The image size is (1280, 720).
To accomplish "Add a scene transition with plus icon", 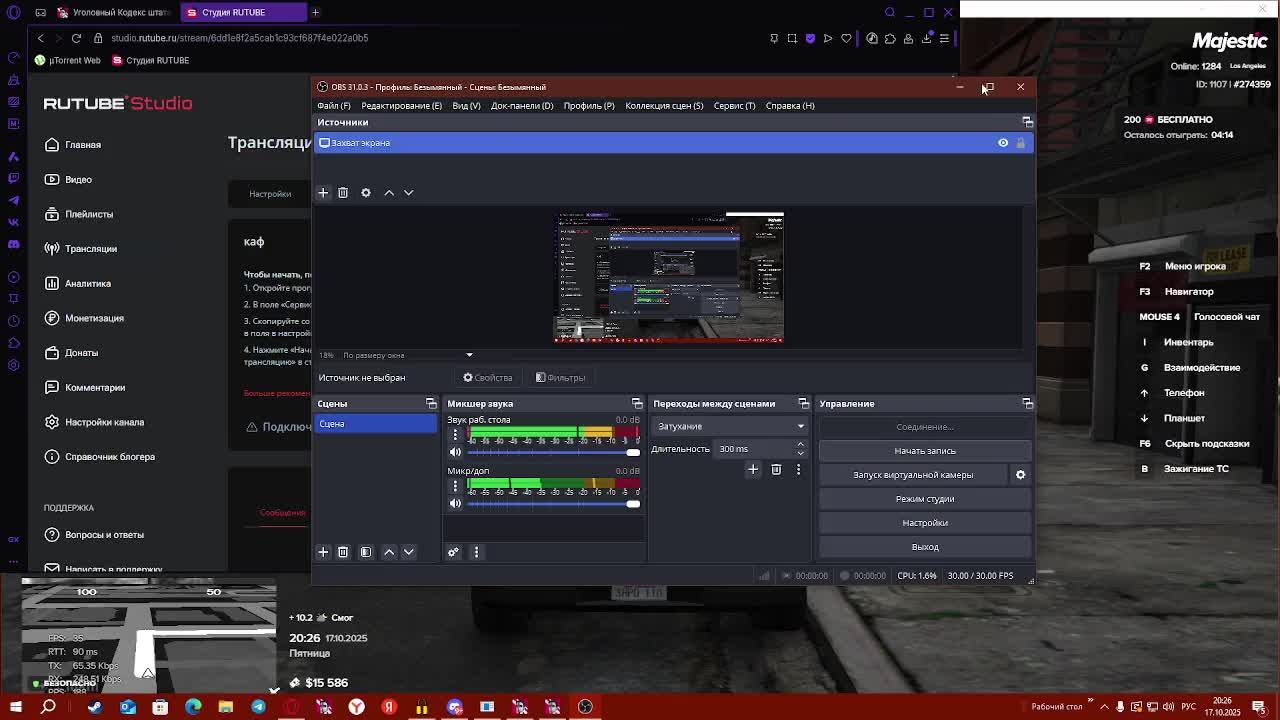I will point(753,469).
